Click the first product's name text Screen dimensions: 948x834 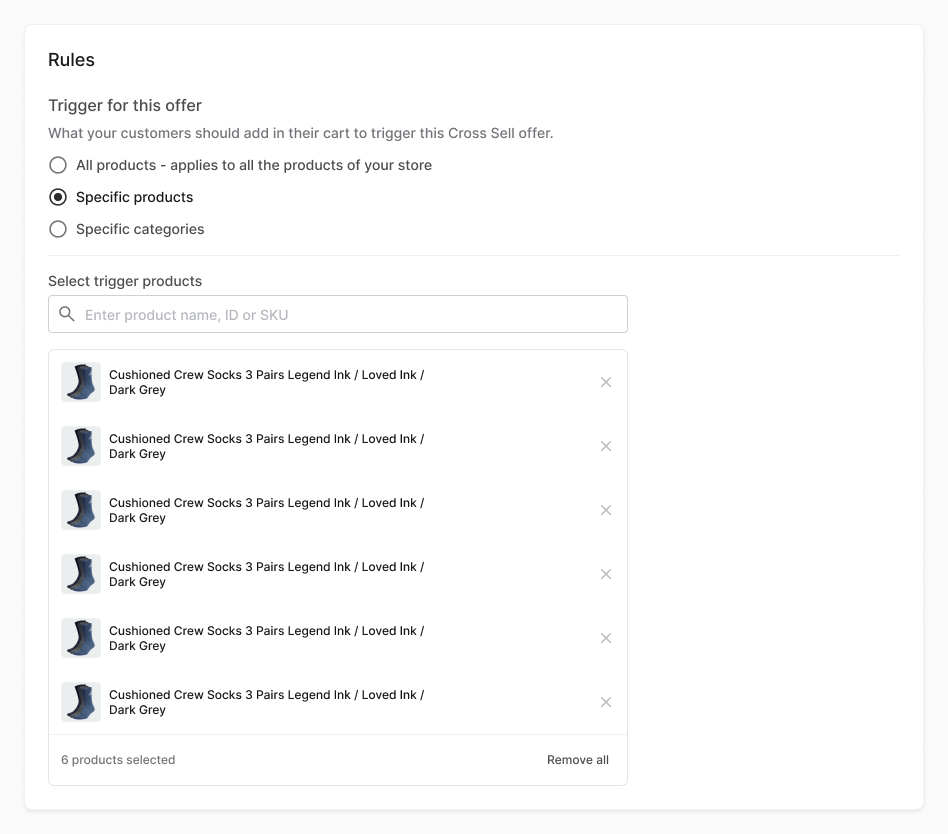point(267,382)
